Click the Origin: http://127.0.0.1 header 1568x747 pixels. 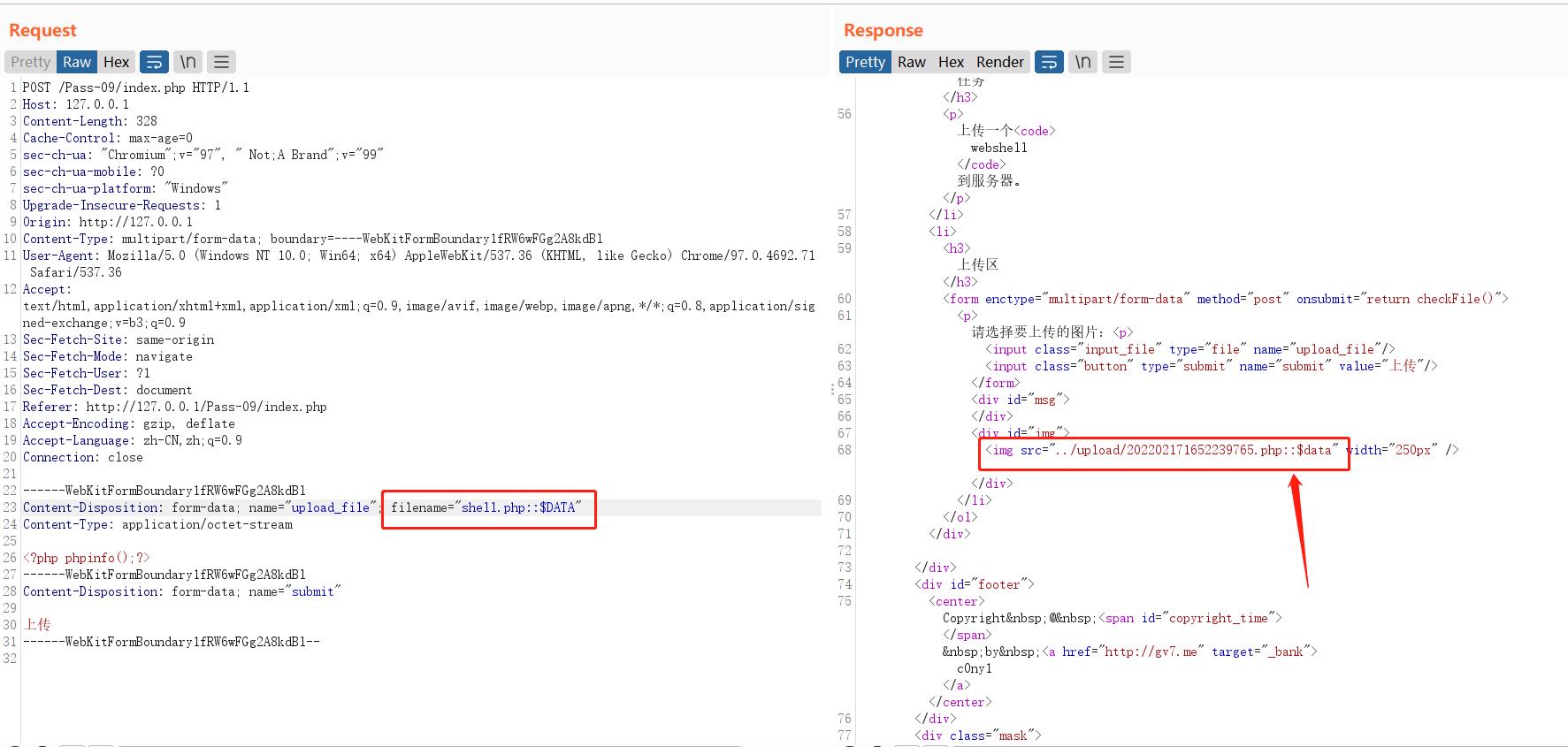tap(108, 222)
